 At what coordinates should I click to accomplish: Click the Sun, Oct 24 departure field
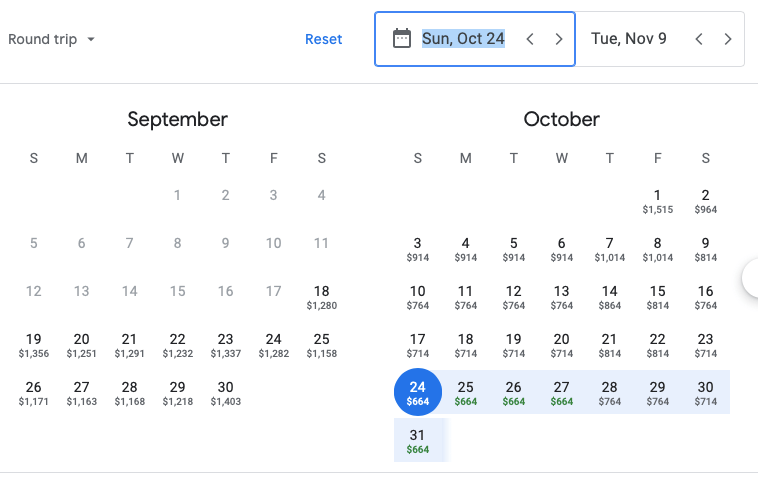pos(463,39)
